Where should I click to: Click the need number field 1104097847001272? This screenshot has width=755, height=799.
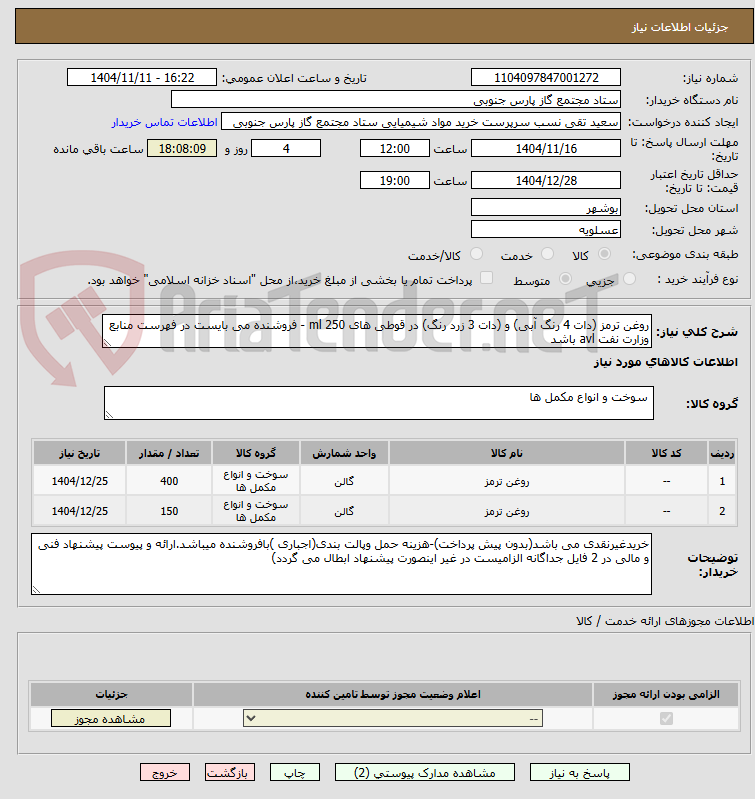coord(546,77)
